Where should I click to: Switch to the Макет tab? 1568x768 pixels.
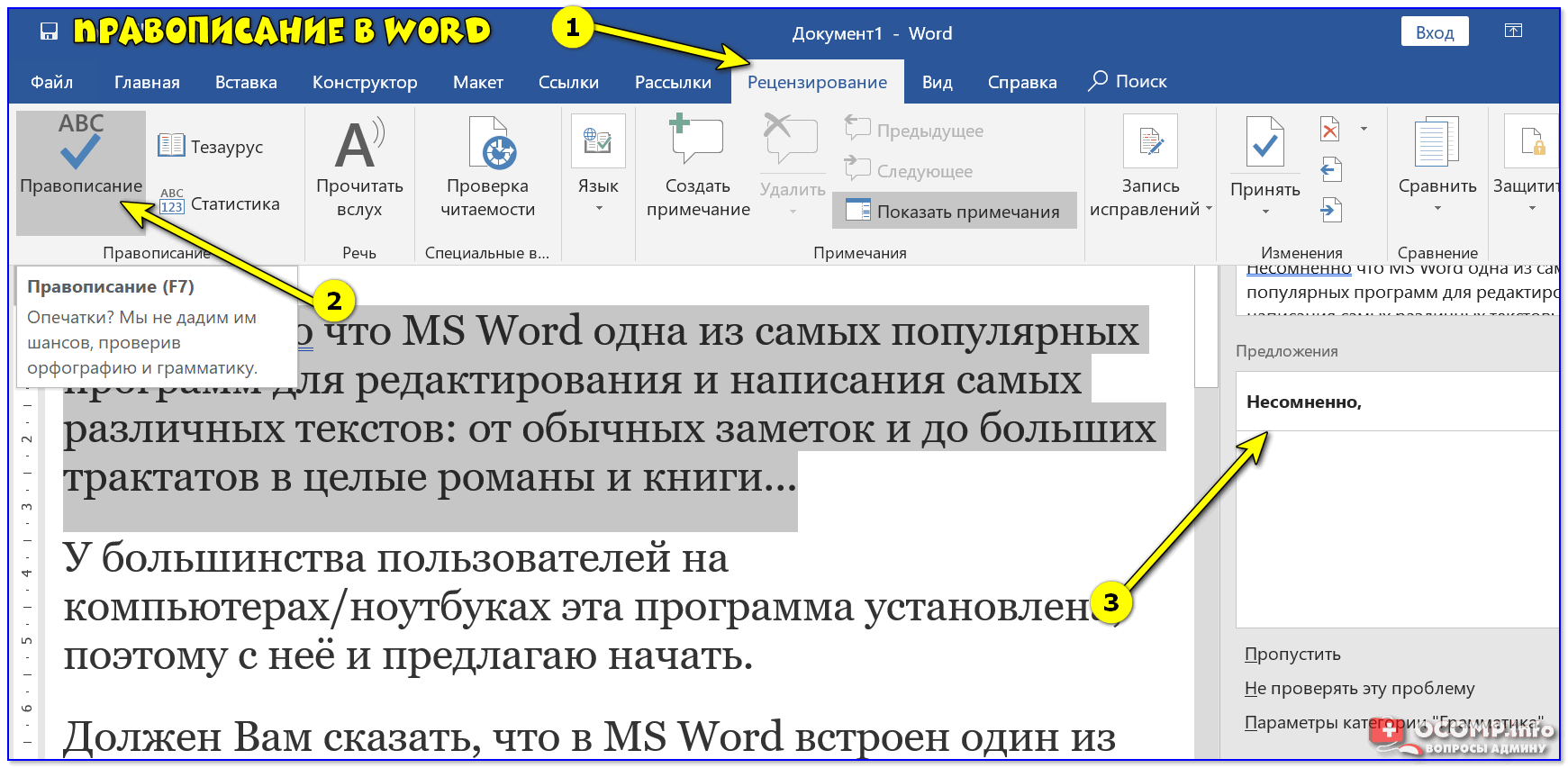coord(477,82)
